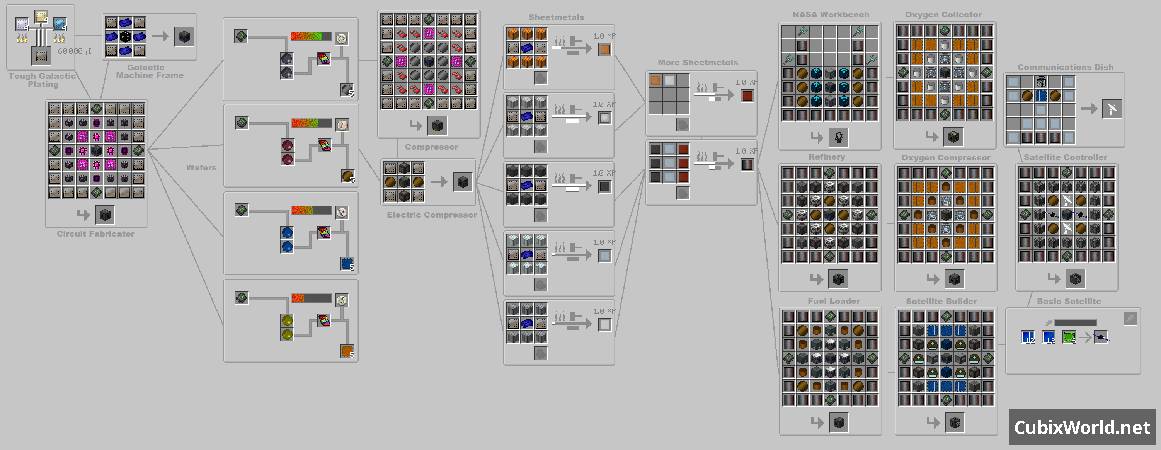Click the Communications Dish heading
This screenshot has height=450, width=1161.
[1063, 67]
